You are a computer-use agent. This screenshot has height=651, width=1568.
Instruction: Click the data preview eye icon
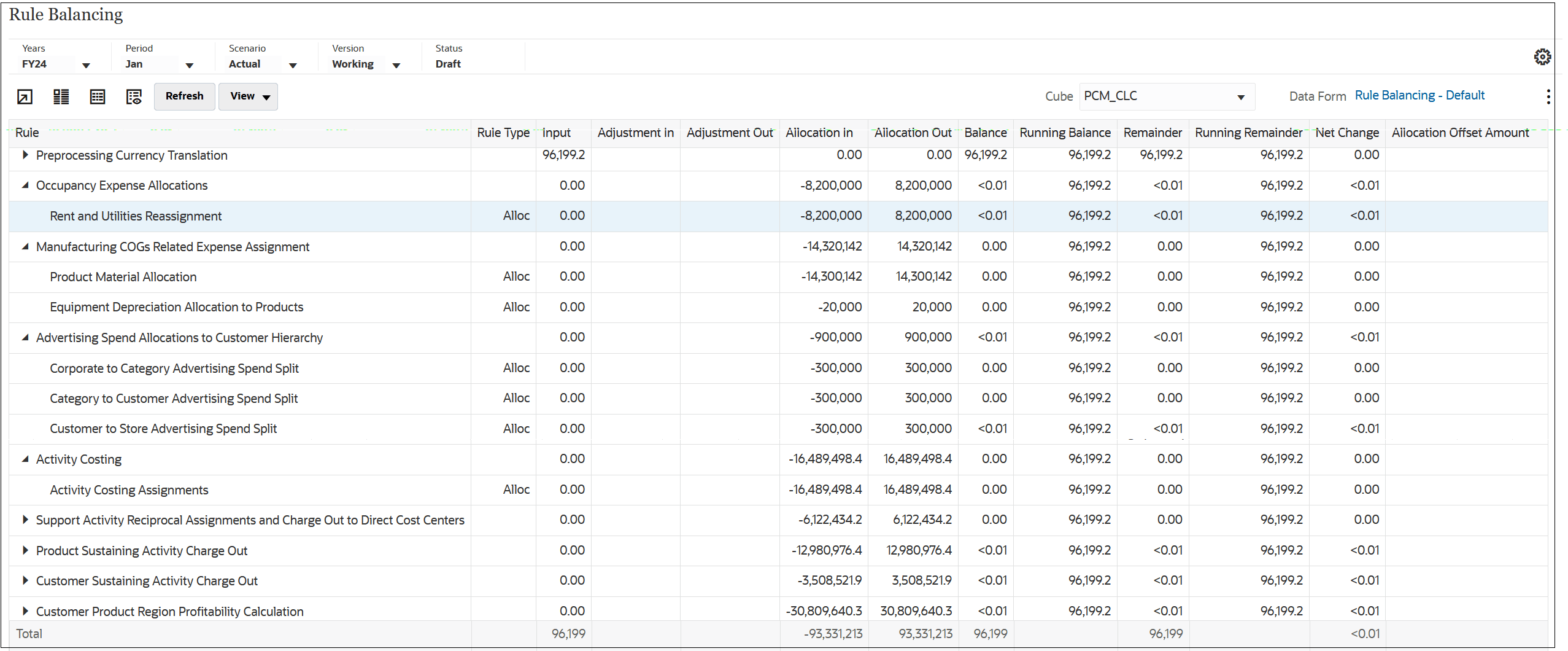click(134, 96)
